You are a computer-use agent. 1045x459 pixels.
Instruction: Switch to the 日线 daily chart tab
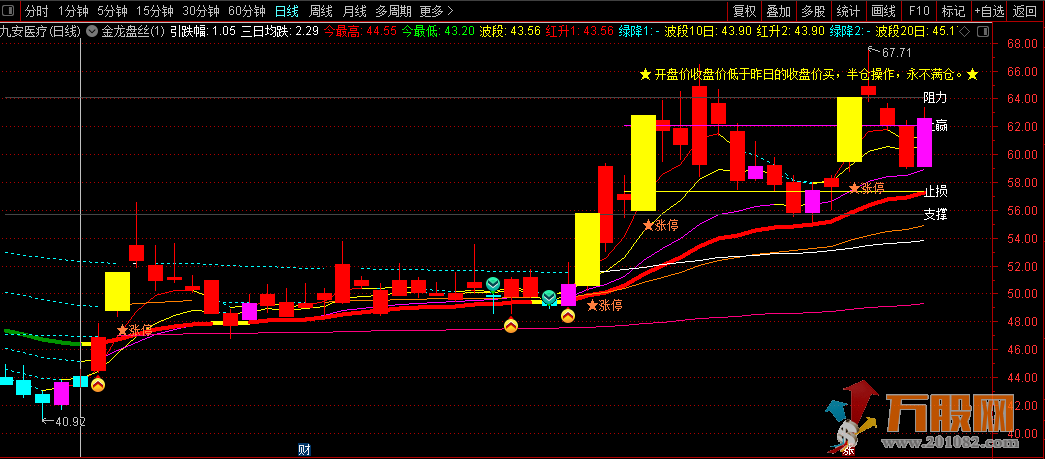pyautogui.click(x=286, y=11)
